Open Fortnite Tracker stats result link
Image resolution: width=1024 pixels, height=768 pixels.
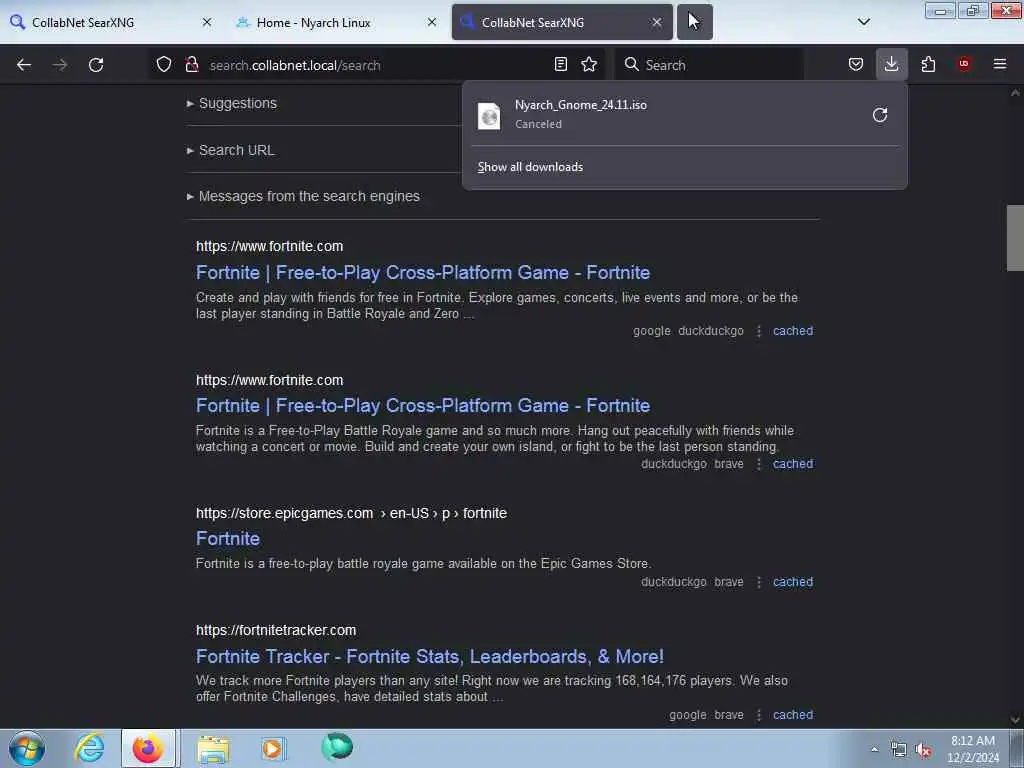(x=430, y=656)
